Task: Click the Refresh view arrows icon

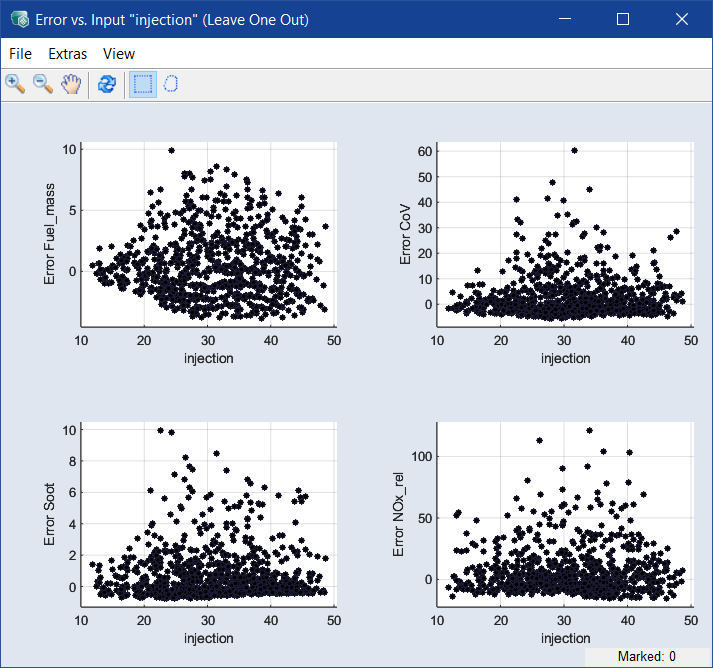Action: click(107, 84)
